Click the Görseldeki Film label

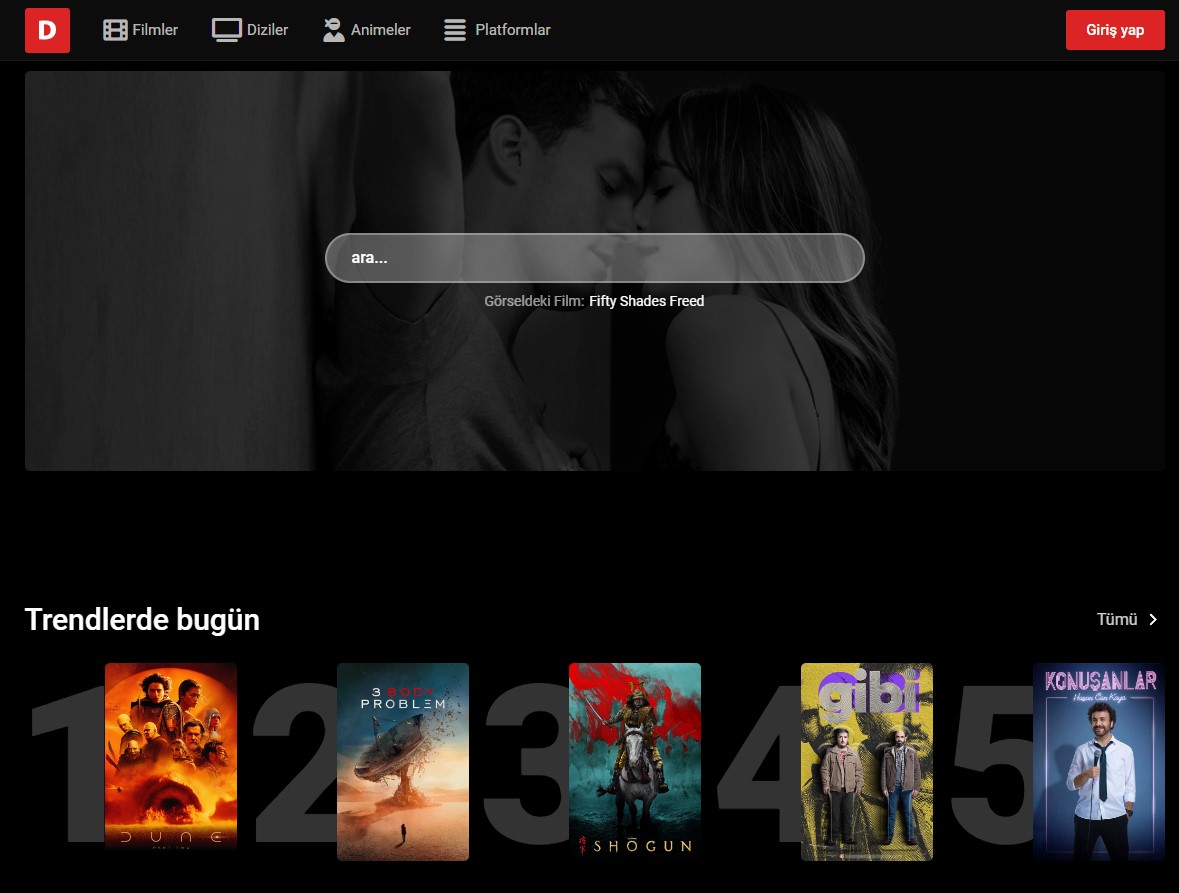click(x=534, y=301)
